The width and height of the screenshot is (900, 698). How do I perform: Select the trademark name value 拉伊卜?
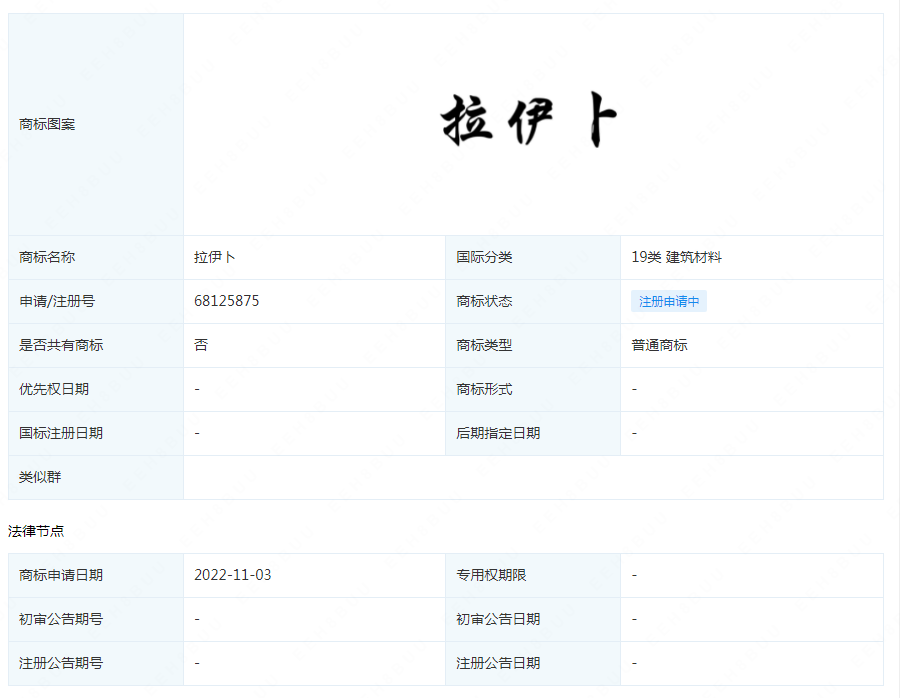(215, 257)
